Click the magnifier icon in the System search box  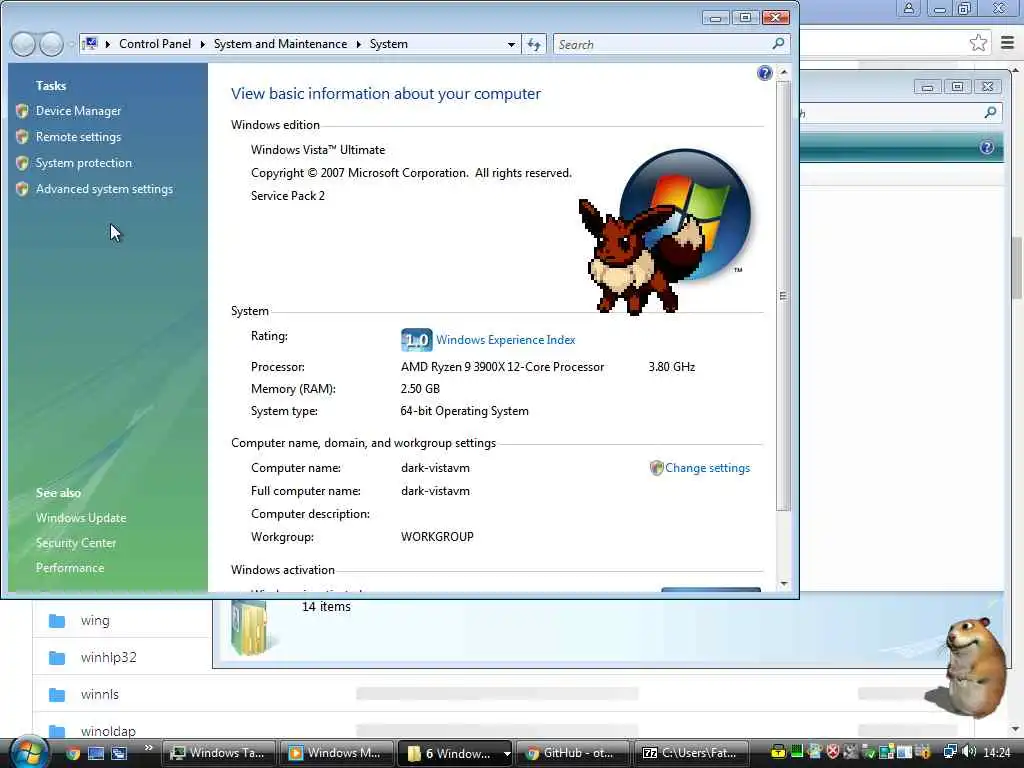click(778, 44)
